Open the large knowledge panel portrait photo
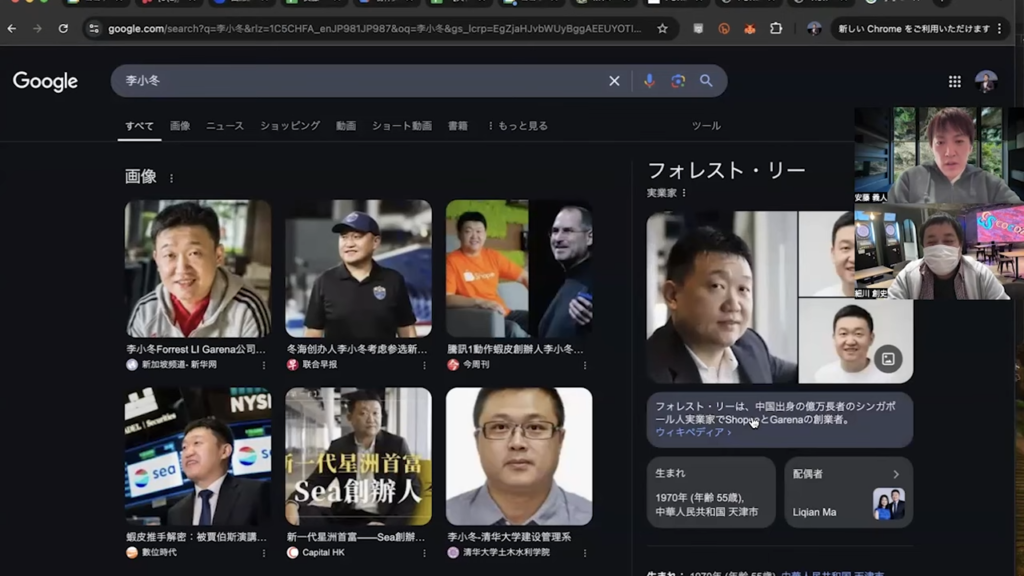 (722, 297)
